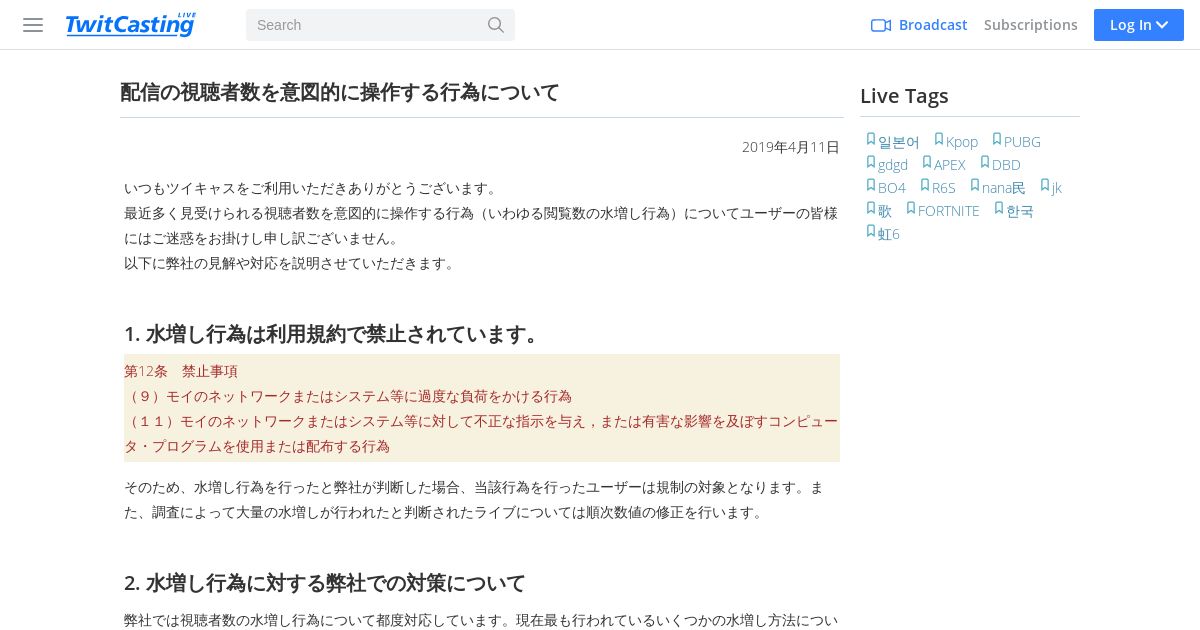Expand the Log In dropdown button

(x=1139, y=25)
